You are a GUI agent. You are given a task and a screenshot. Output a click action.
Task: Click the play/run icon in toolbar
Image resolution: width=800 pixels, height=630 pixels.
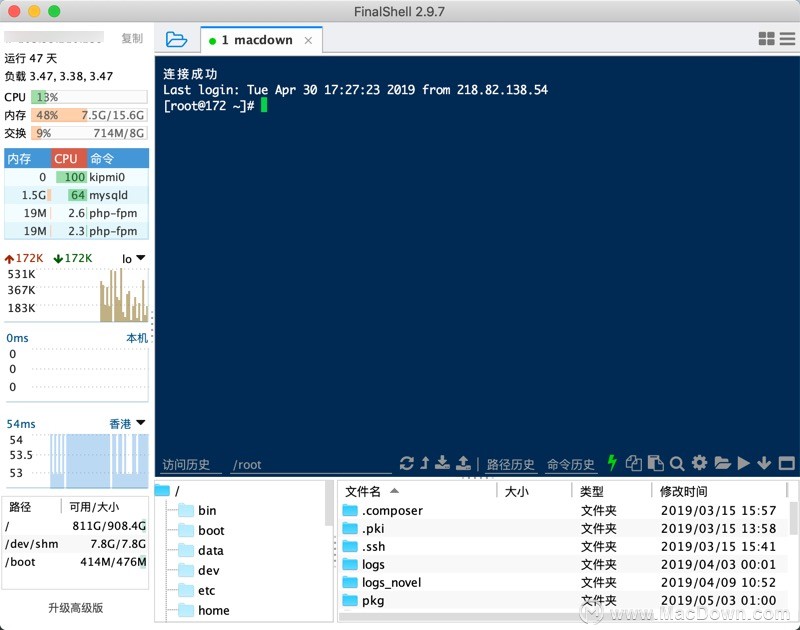tap(744, 463)
